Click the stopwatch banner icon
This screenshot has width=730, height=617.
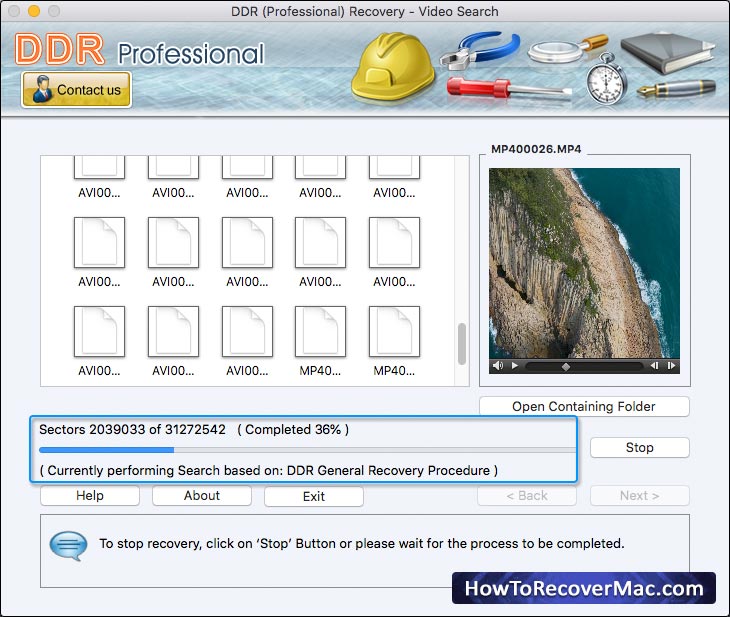[606, 79]
